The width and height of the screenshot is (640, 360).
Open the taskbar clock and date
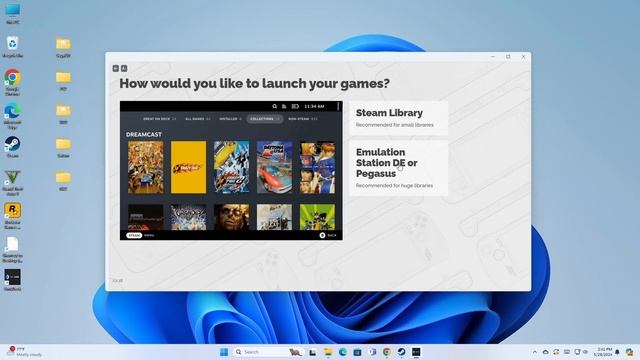coord(604,352)
